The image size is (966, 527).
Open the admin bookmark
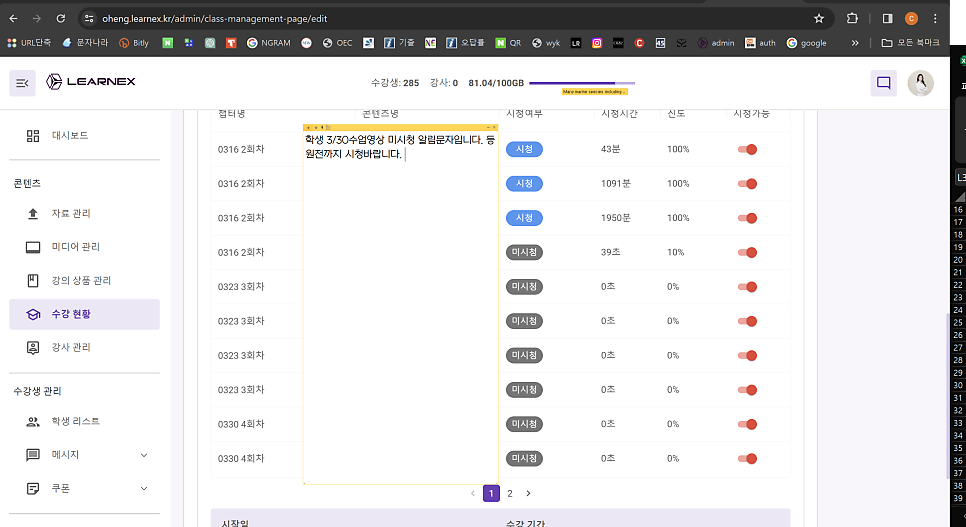tap(716, 43)
